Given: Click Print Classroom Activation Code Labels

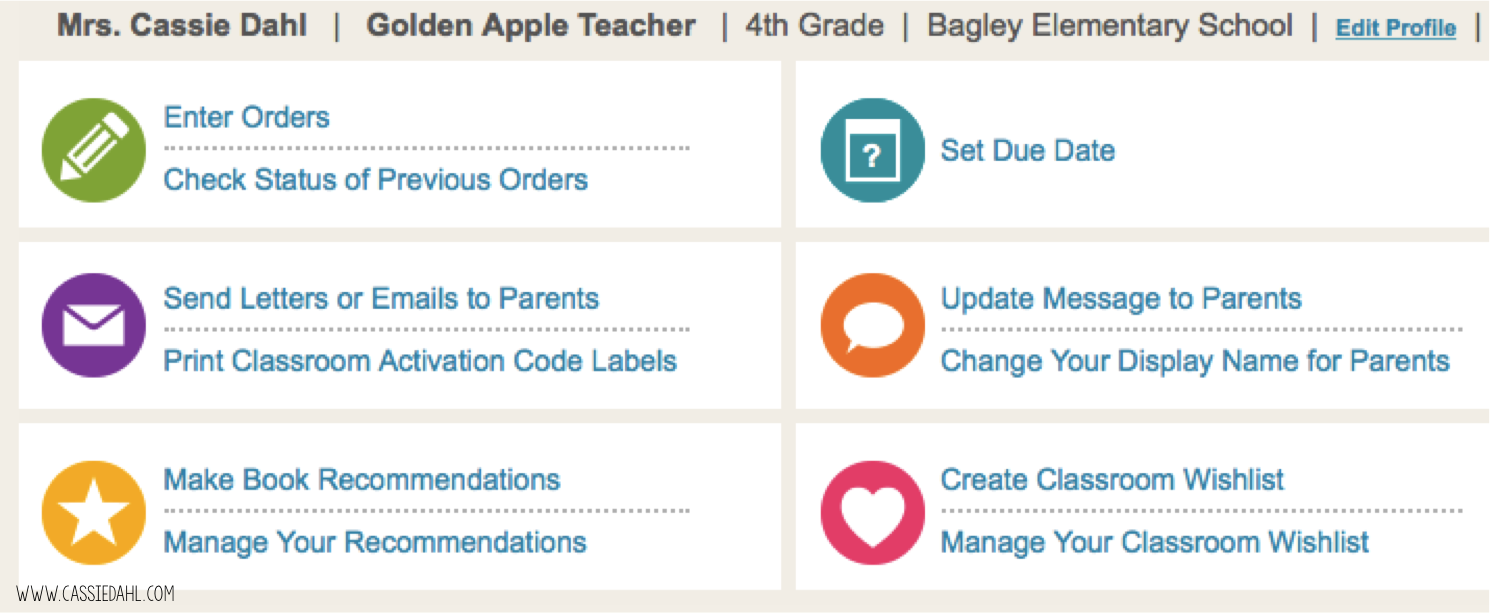Looking at the screenshot, I should coord(419,361).
